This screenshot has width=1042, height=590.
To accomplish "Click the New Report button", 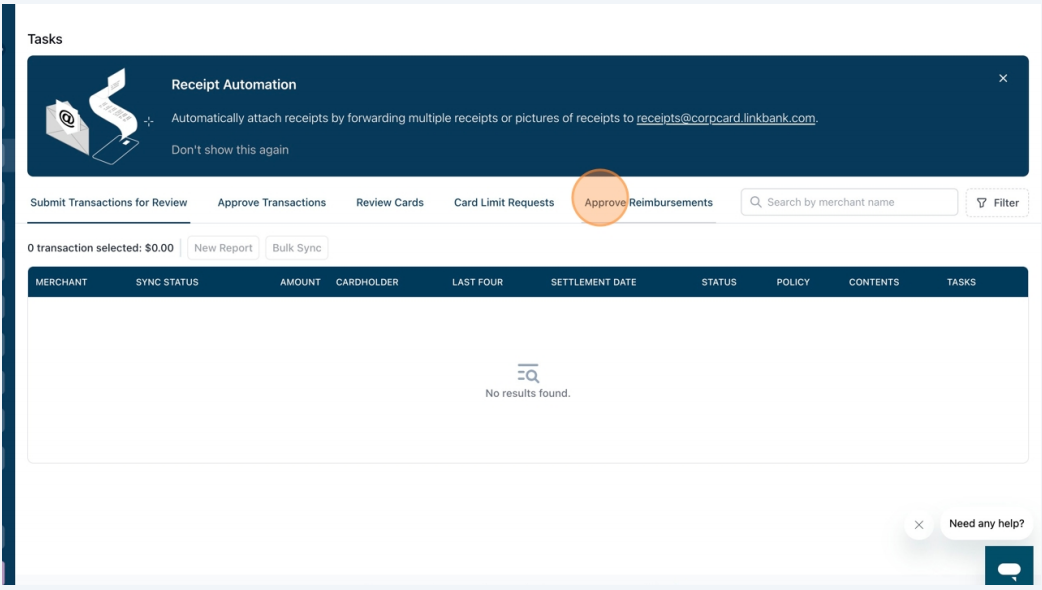I will [223, 248].
